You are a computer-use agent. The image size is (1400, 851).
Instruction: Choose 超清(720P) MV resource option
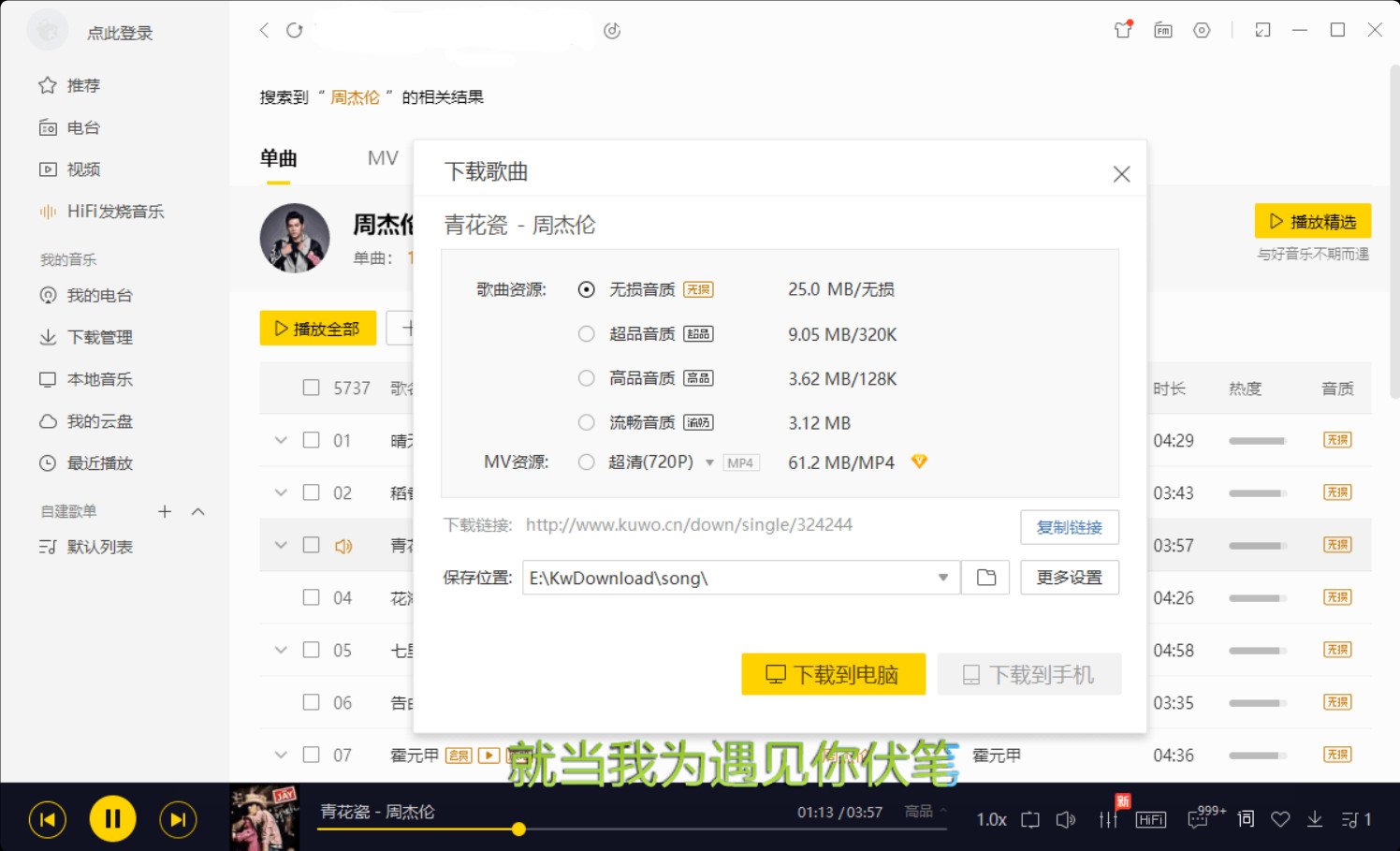tap(587, 462)
